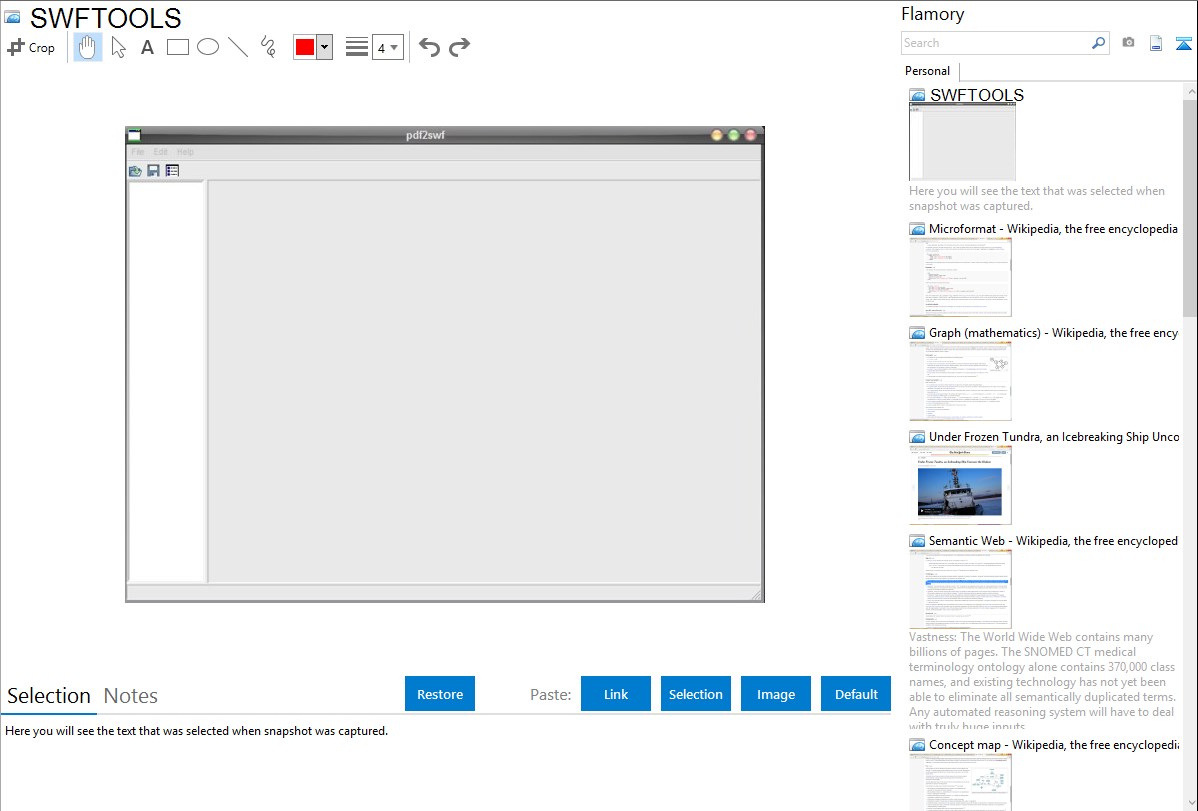Click the icon beside Under Frozen Tundra entry
Viewport: 1198px width, 811px height.
(x=918, y=437)
